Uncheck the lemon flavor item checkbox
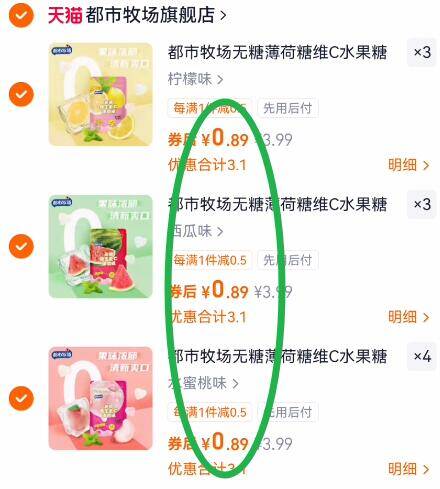 coord(21,94)
